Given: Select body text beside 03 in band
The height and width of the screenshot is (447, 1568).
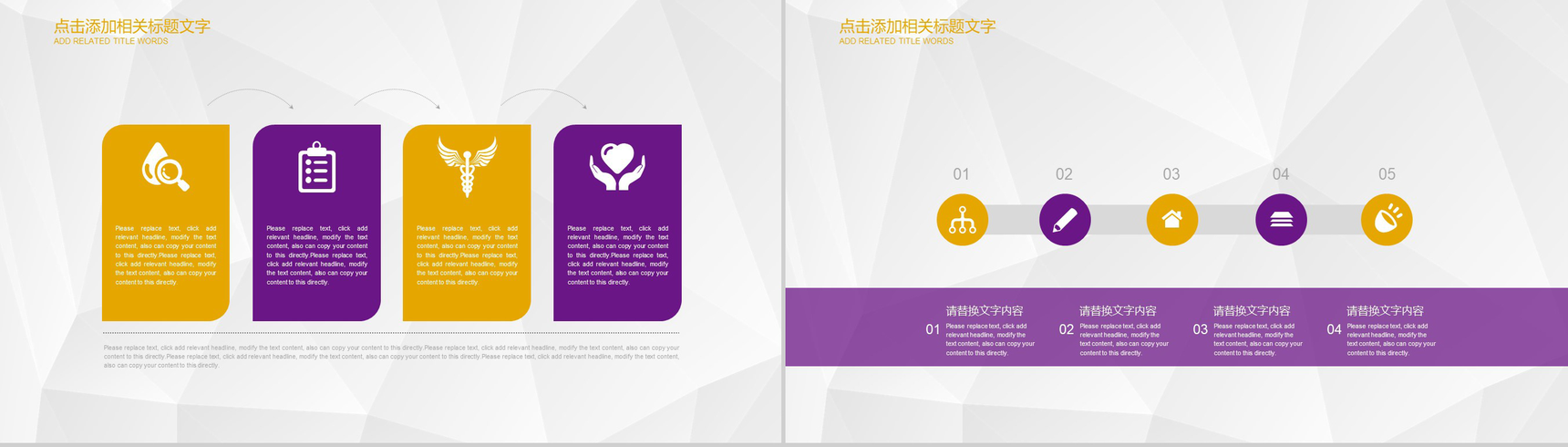Looking at the screenshot, I should pos(1258,339).
